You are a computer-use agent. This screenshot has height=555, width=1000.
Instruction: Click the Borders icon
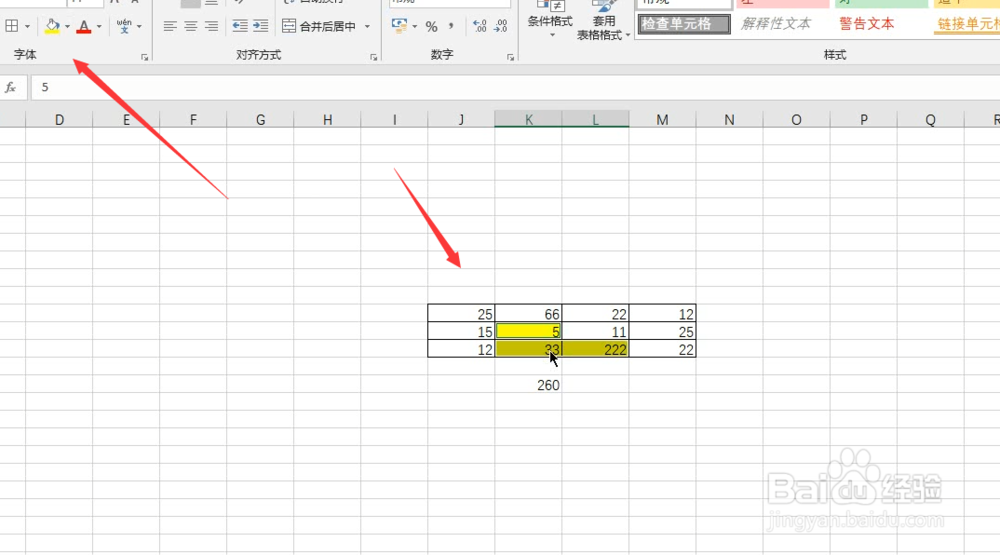coord(11,26)
